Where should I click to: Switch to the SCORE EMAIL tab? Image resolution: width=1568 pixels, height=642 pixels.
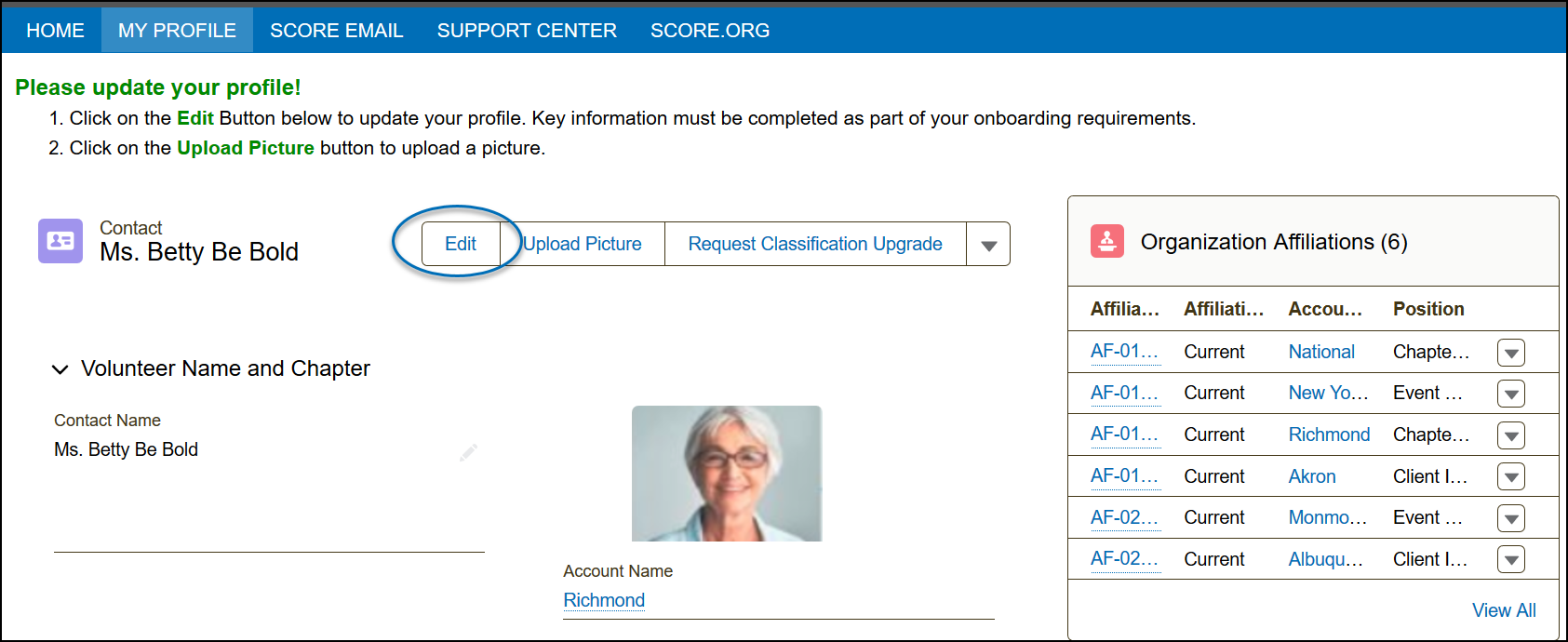336,31
